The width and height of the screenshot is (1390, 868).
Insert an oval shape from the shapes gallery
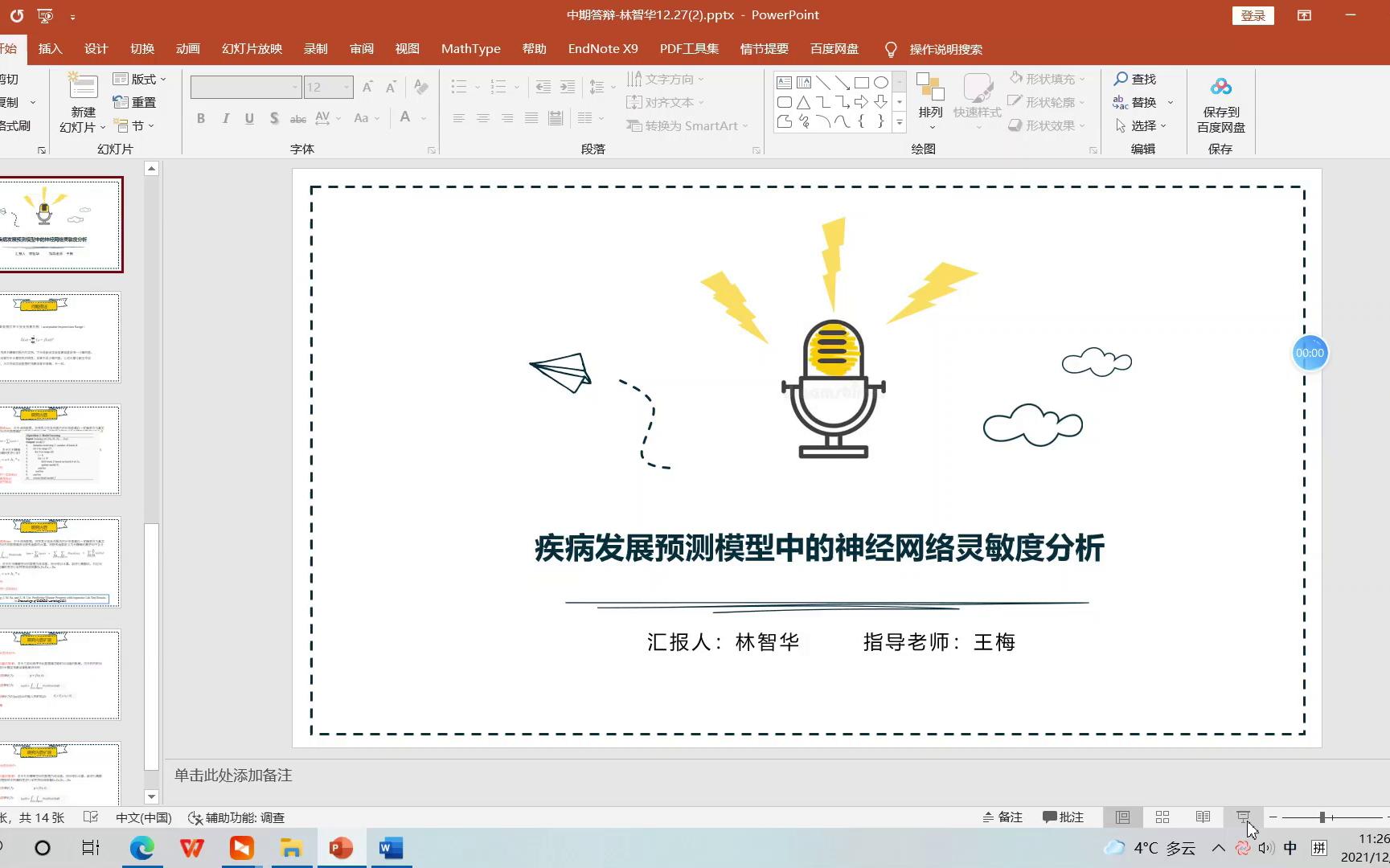[881, 81]
